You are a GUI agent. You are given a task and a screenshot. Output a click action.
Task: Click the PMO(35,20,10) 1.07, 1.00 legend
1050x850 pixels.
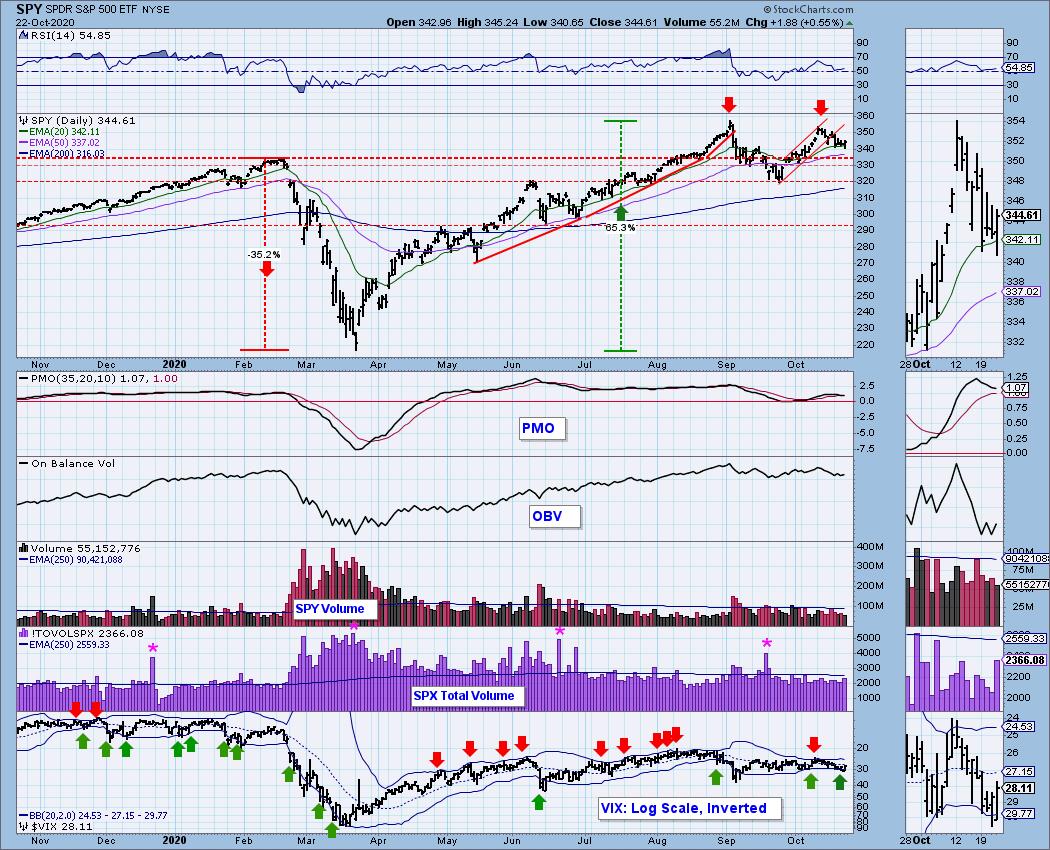[98, 378]
